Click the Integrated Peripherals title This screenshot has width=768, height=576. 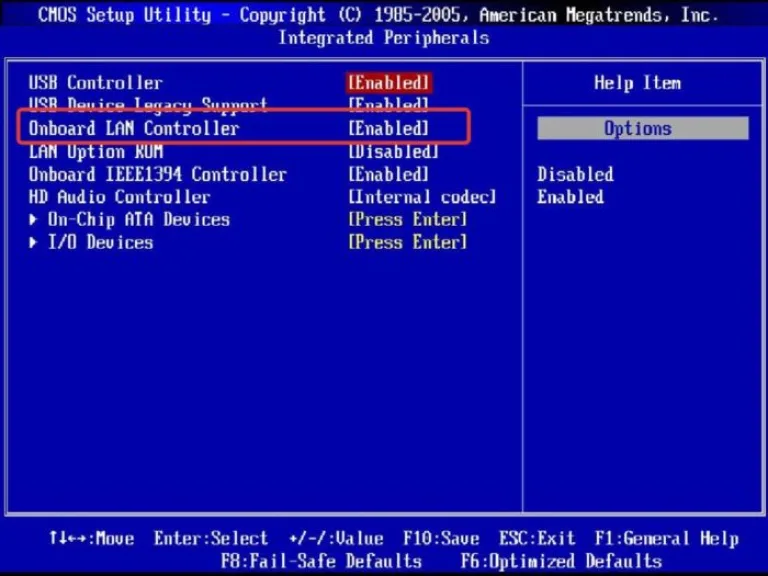[384, 37]
